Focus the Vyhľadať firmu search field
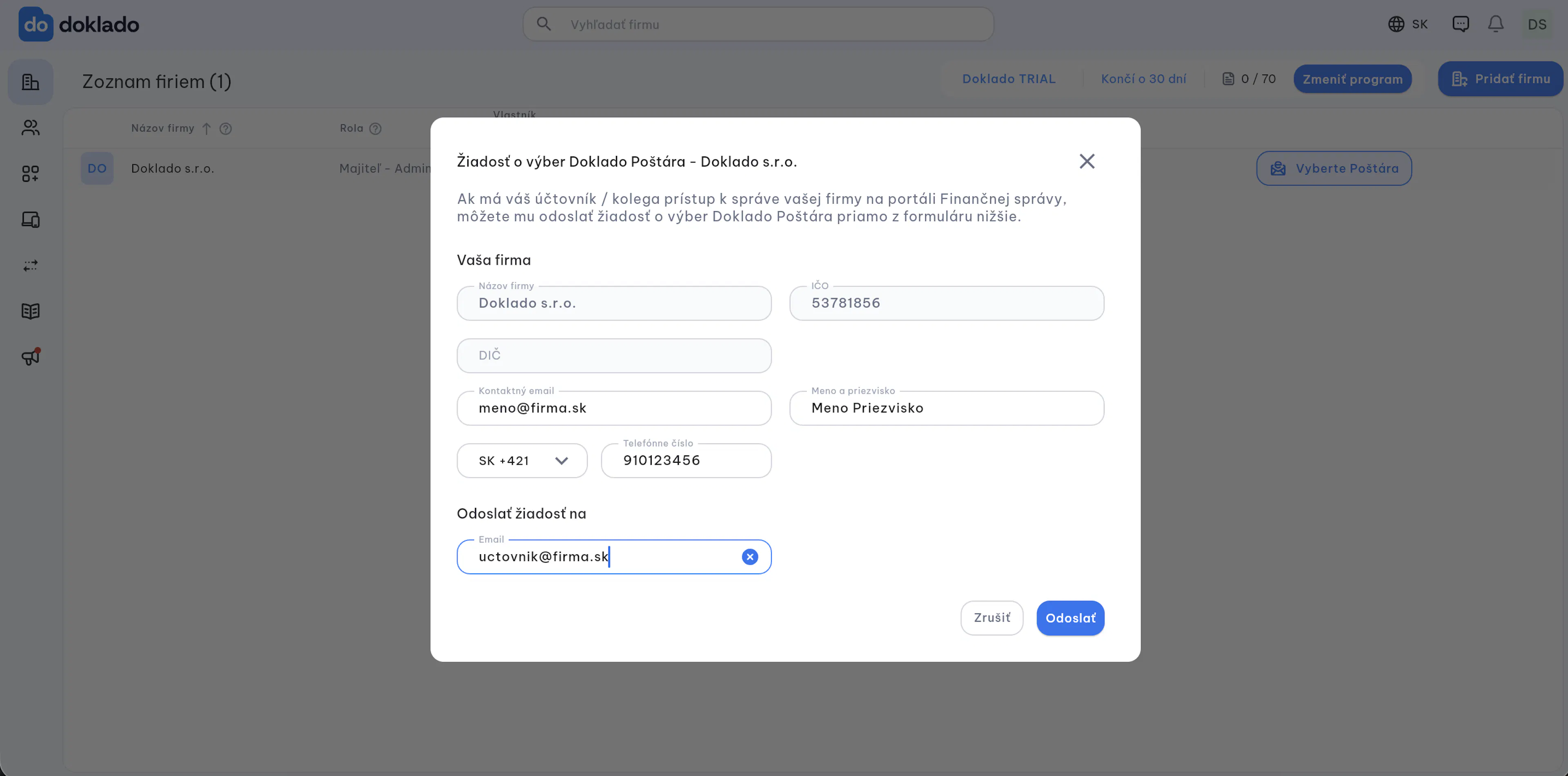Screen dimensions: 1568x776 click(758, 25)
